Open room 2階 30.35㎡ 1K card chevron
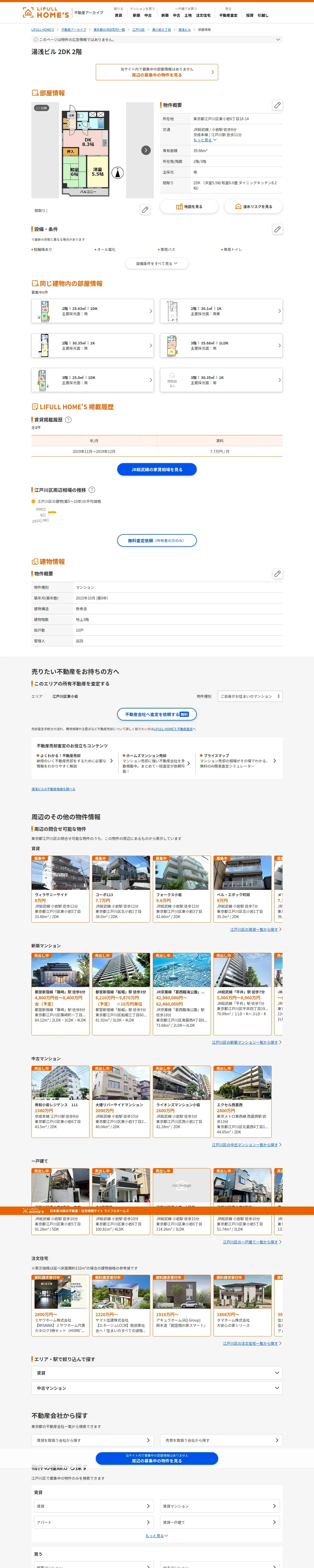 (151, 346)
